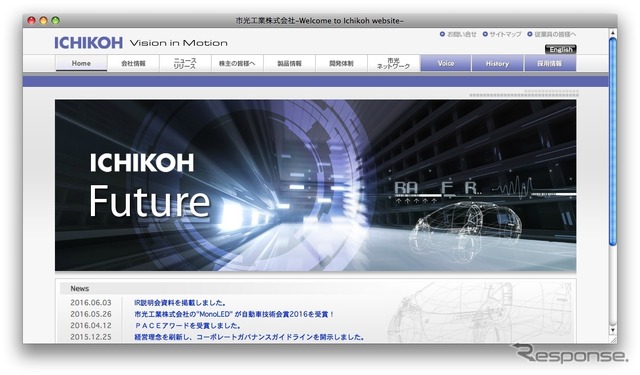Open the お問い合せ link
Viewport: 640px width, 375px height.
(458, 34)
